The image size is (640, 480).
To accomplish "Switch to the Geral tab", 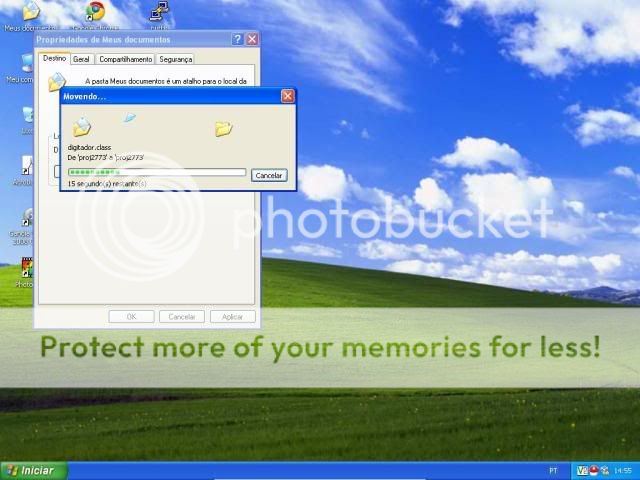I will click(x=81, y=59).
